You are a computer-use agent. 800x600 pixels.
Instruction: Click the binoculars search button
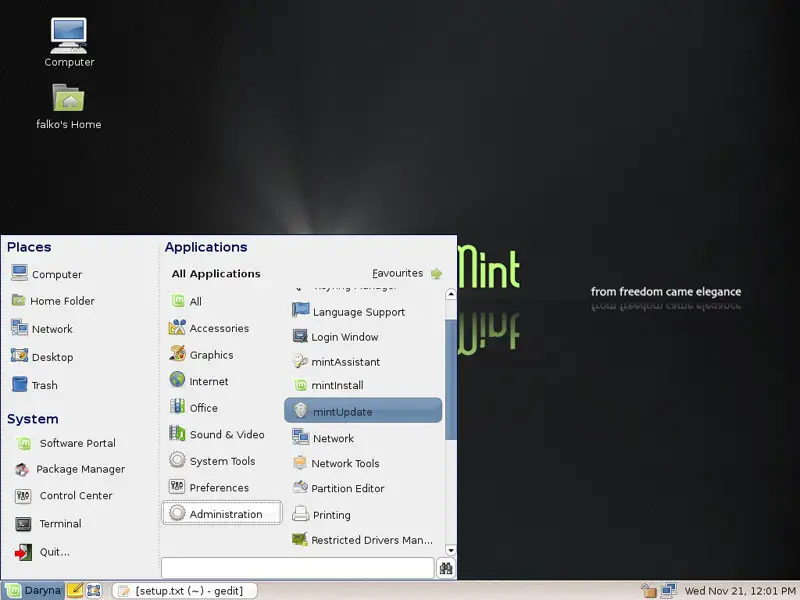coord(445,568)
